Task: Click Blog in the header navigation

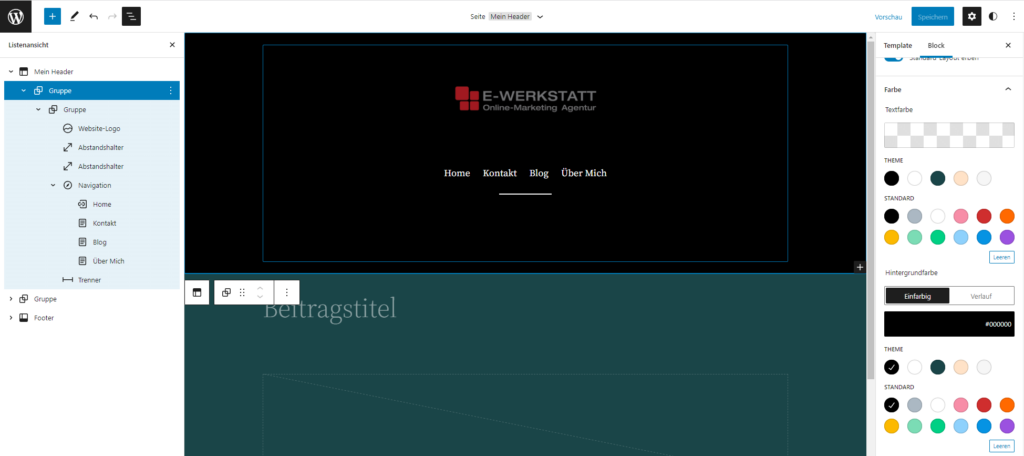Action: click(539, 173)
